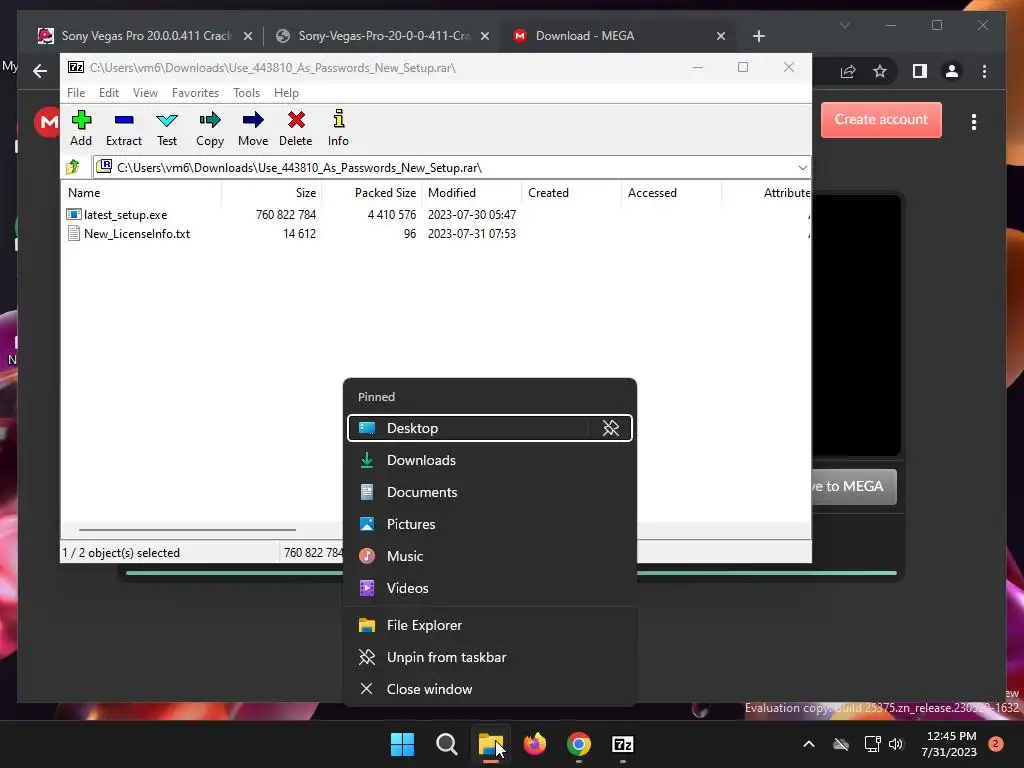The height and width of the screenshot is (768, 1024).
Task: Open archive Info
Action: click(x=338, y=128)
